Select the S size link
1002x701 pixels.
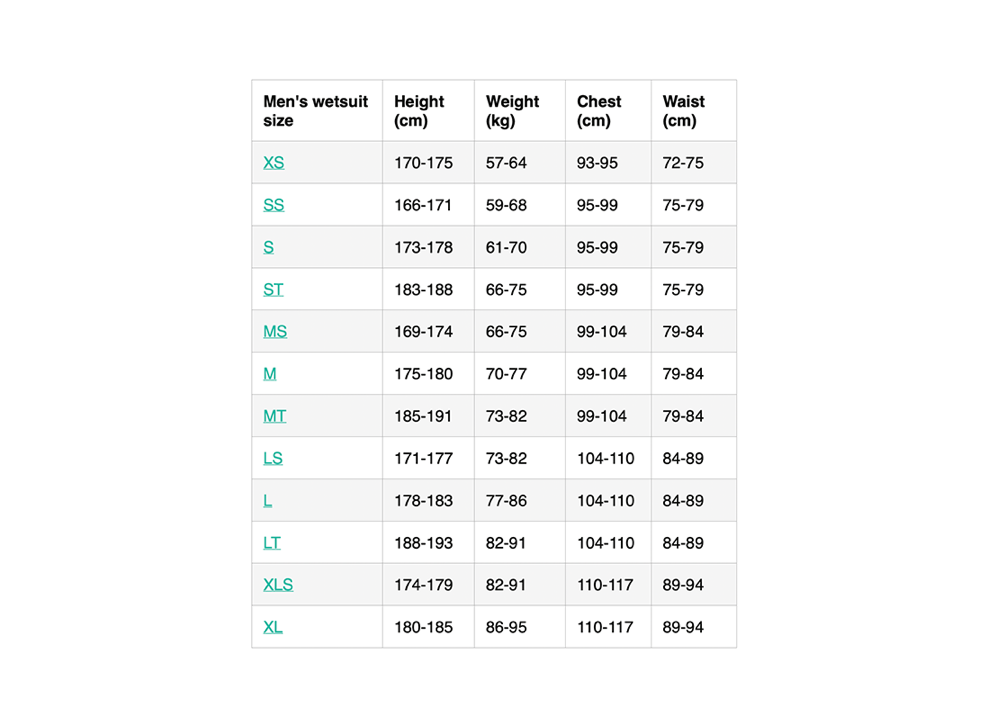point(268,247)
